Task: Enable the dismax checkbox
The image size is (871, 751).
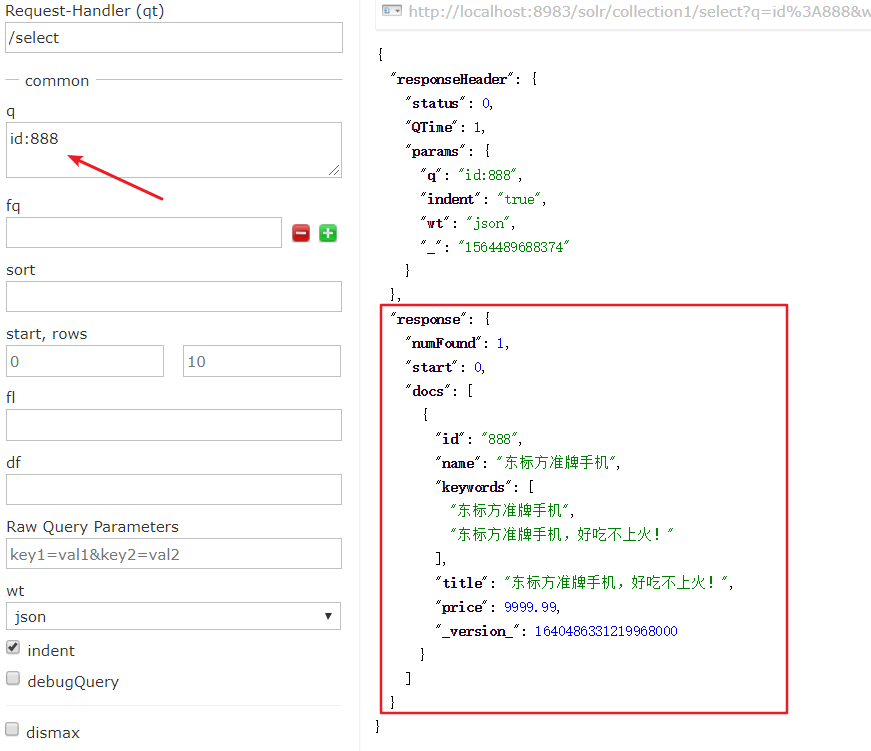Action: click(12, 729)
